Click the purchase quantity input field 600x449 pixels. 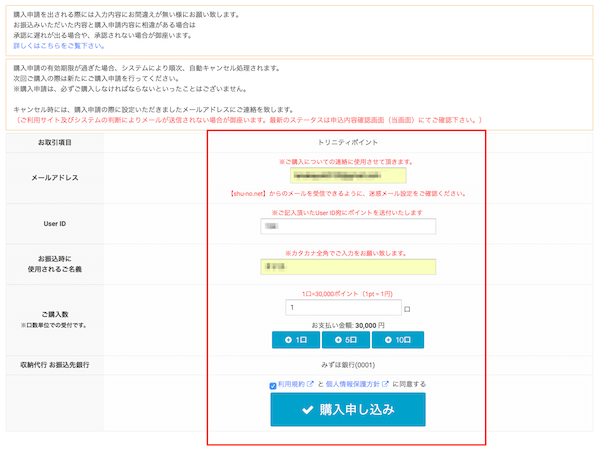click(x=343, y=307)
